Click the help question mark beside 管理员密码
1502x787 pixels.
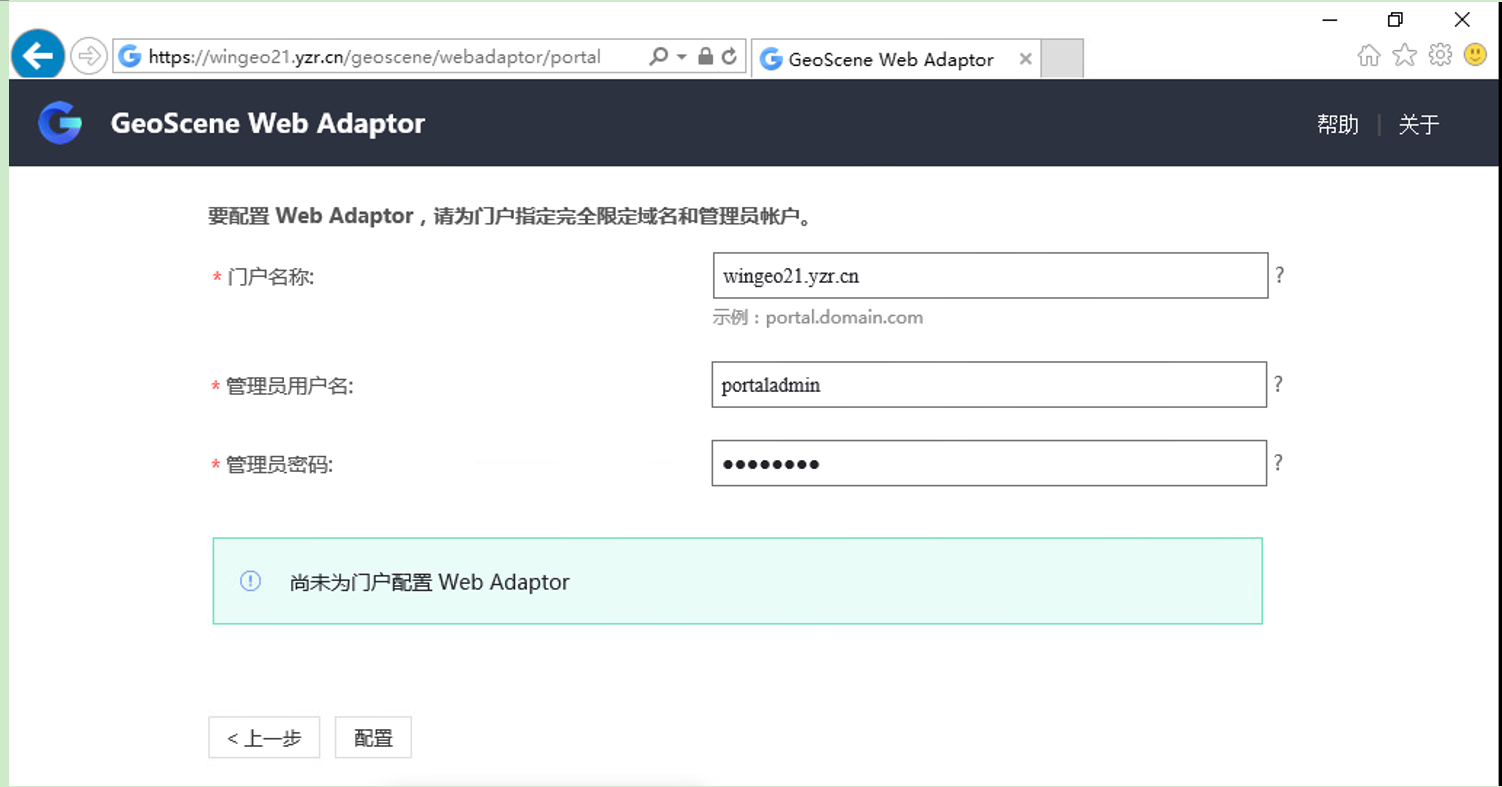1278,463
